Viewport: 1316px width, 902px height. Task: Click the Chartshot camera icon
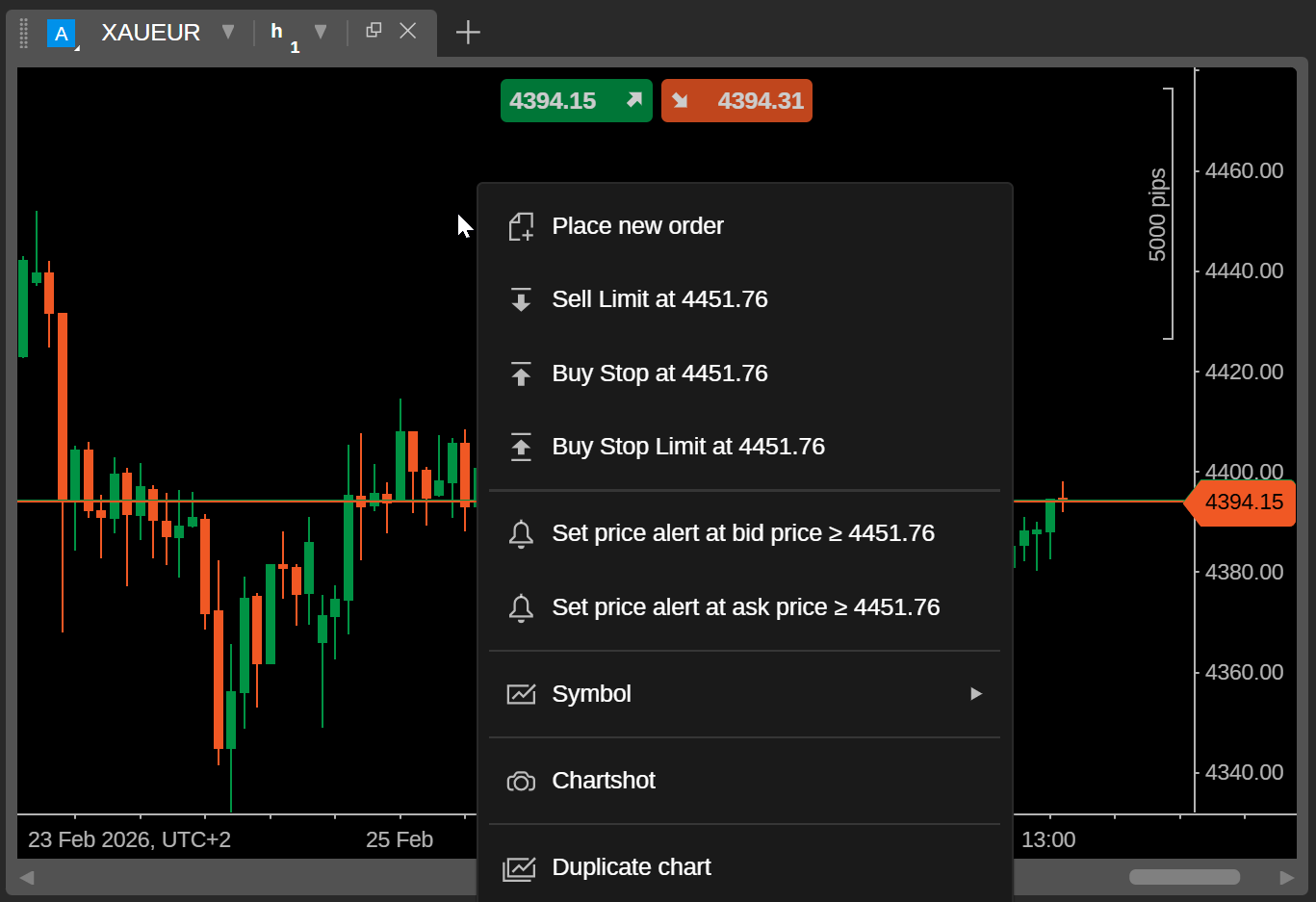coord(521,782)
